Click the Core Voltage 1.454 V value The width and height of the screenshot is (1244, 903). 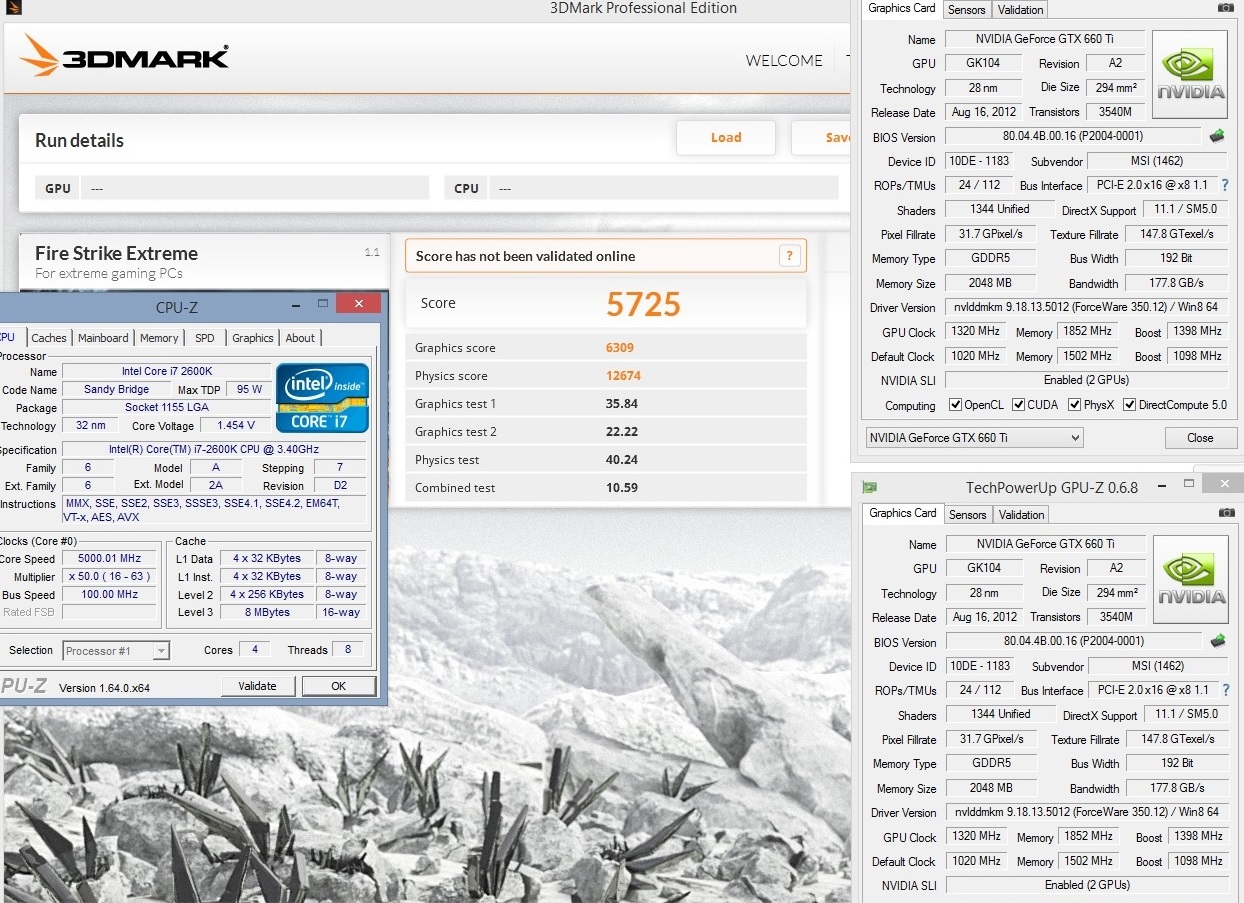tap(235, 425)
